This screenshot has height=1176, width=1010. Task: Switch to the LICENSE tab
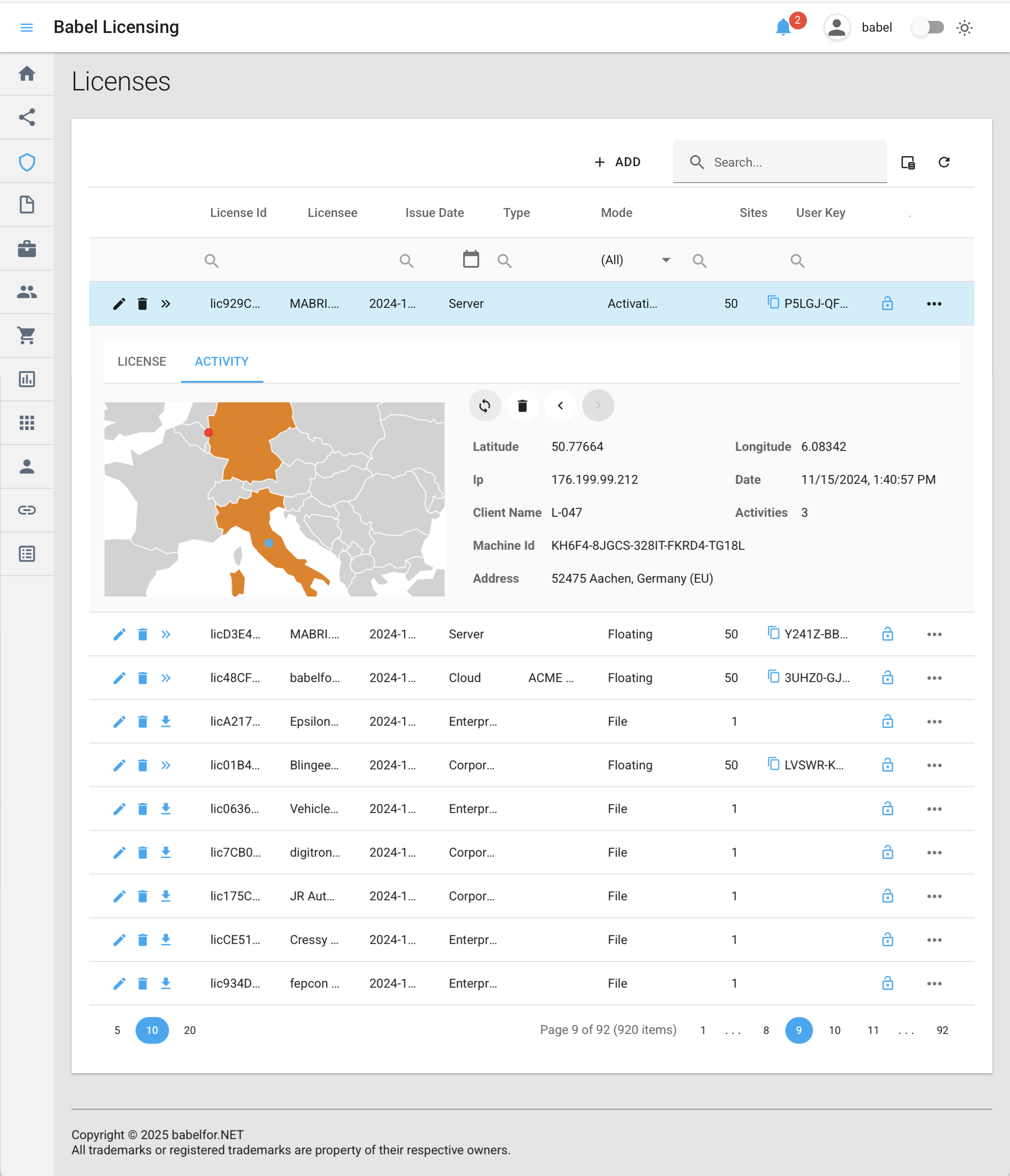[142, 362]
